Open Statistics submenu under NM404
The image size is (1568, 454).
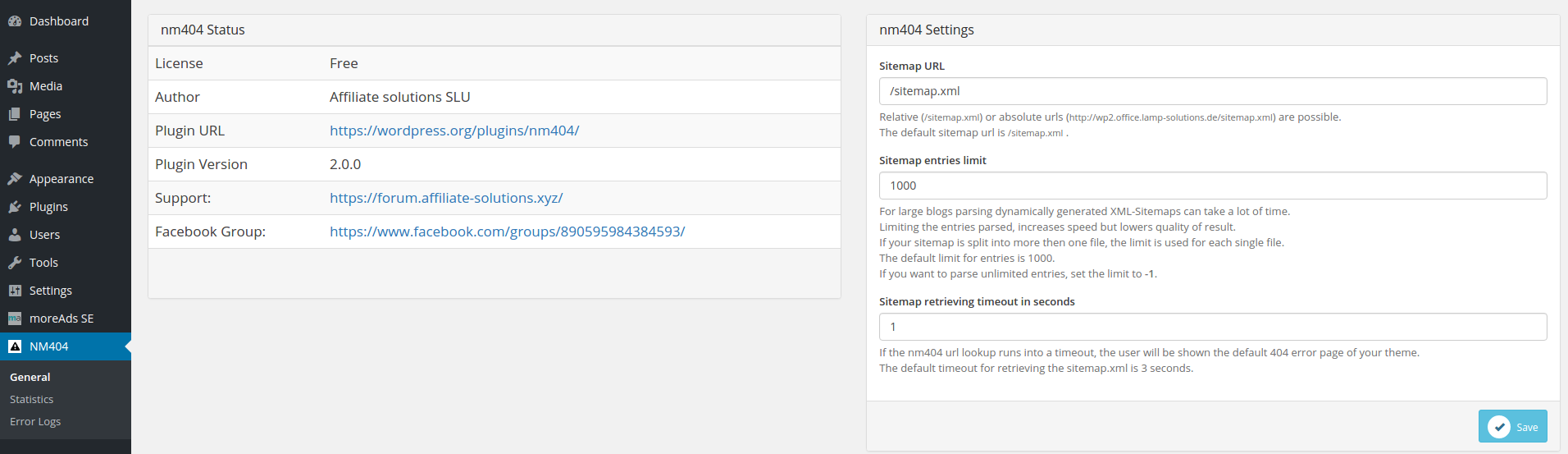pos(32,400)
